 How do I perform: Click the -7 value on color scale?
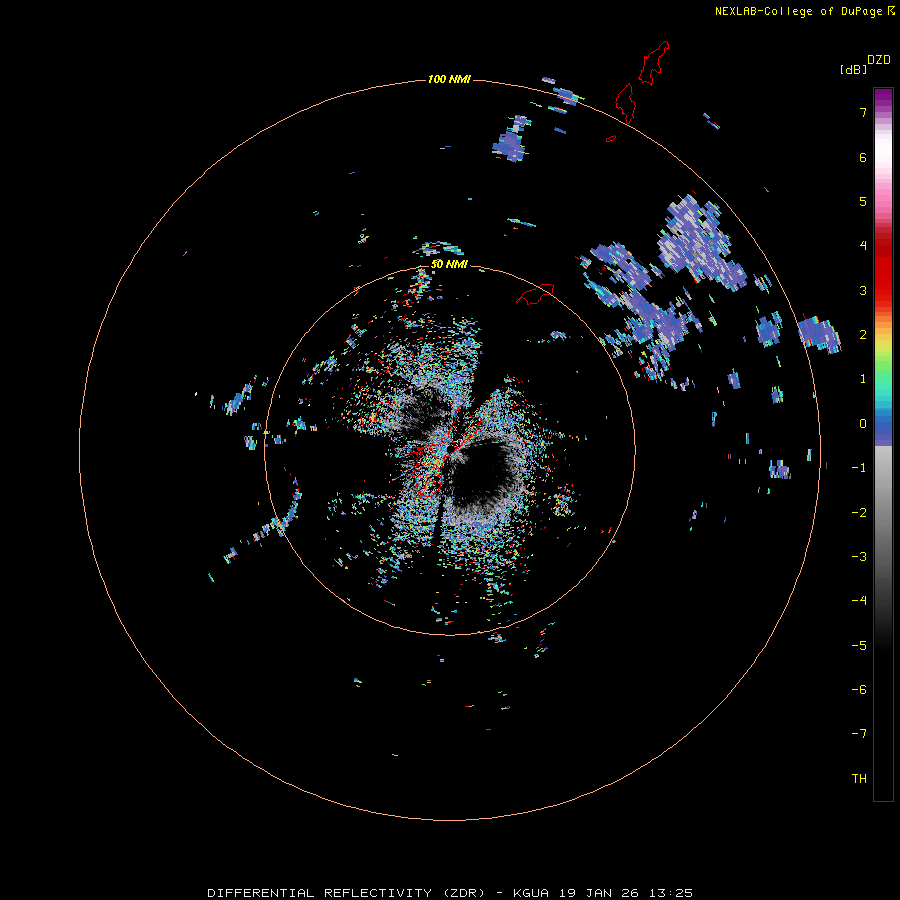859,734
